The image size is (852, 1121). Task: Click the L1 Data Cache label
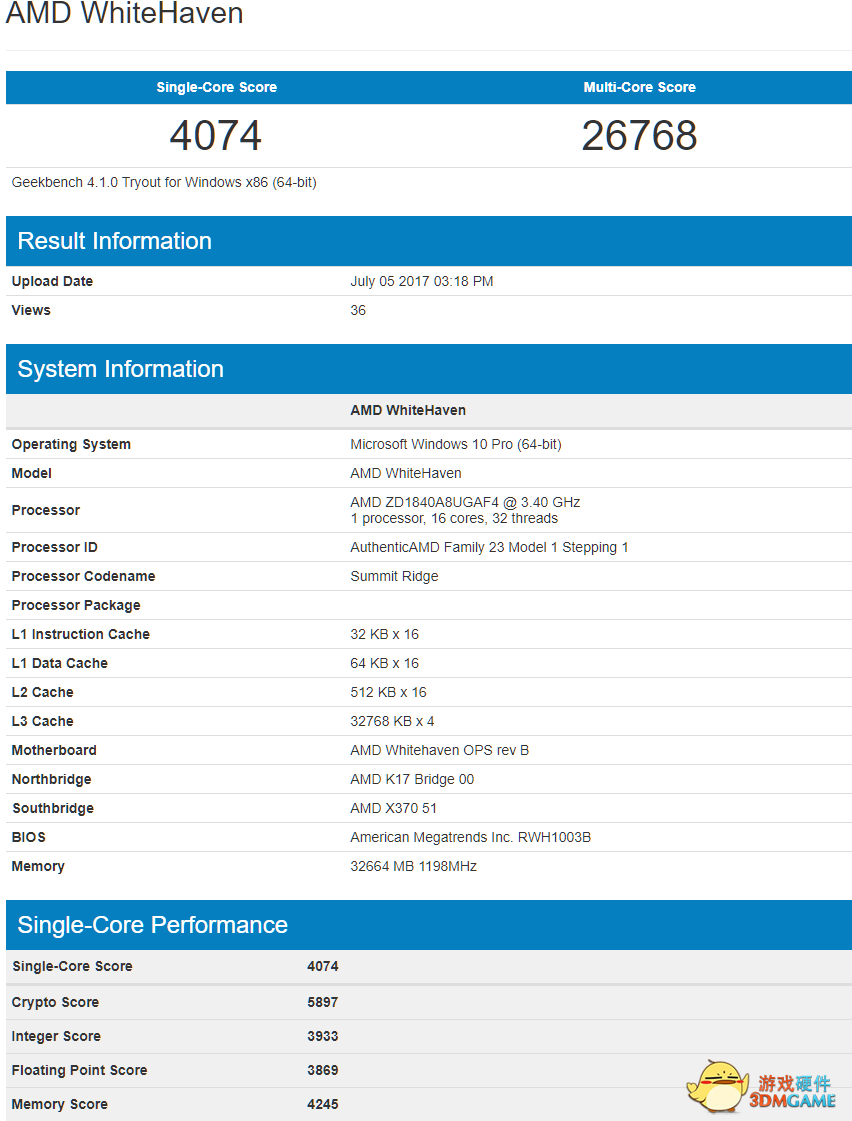click(x=59, y=663)
